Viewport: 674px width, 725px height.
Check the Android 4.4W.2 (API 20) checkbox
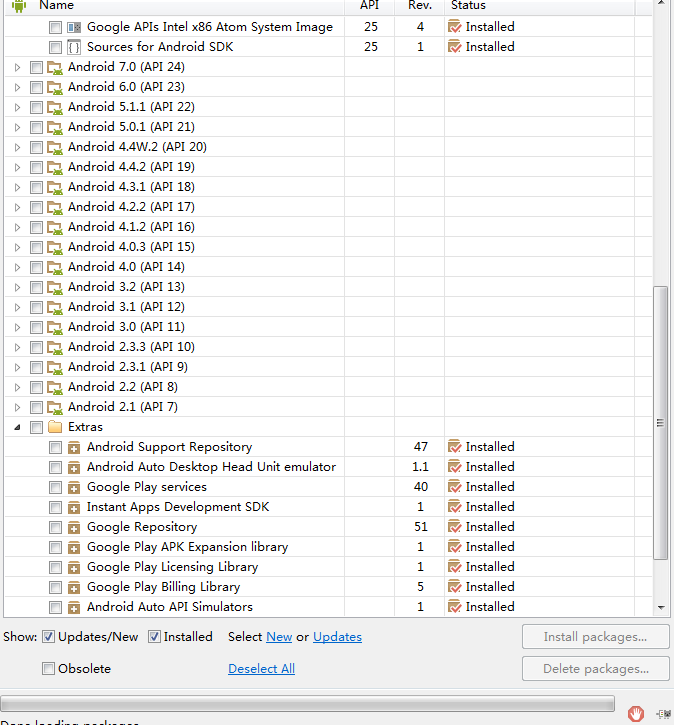[x=36, y=147]
